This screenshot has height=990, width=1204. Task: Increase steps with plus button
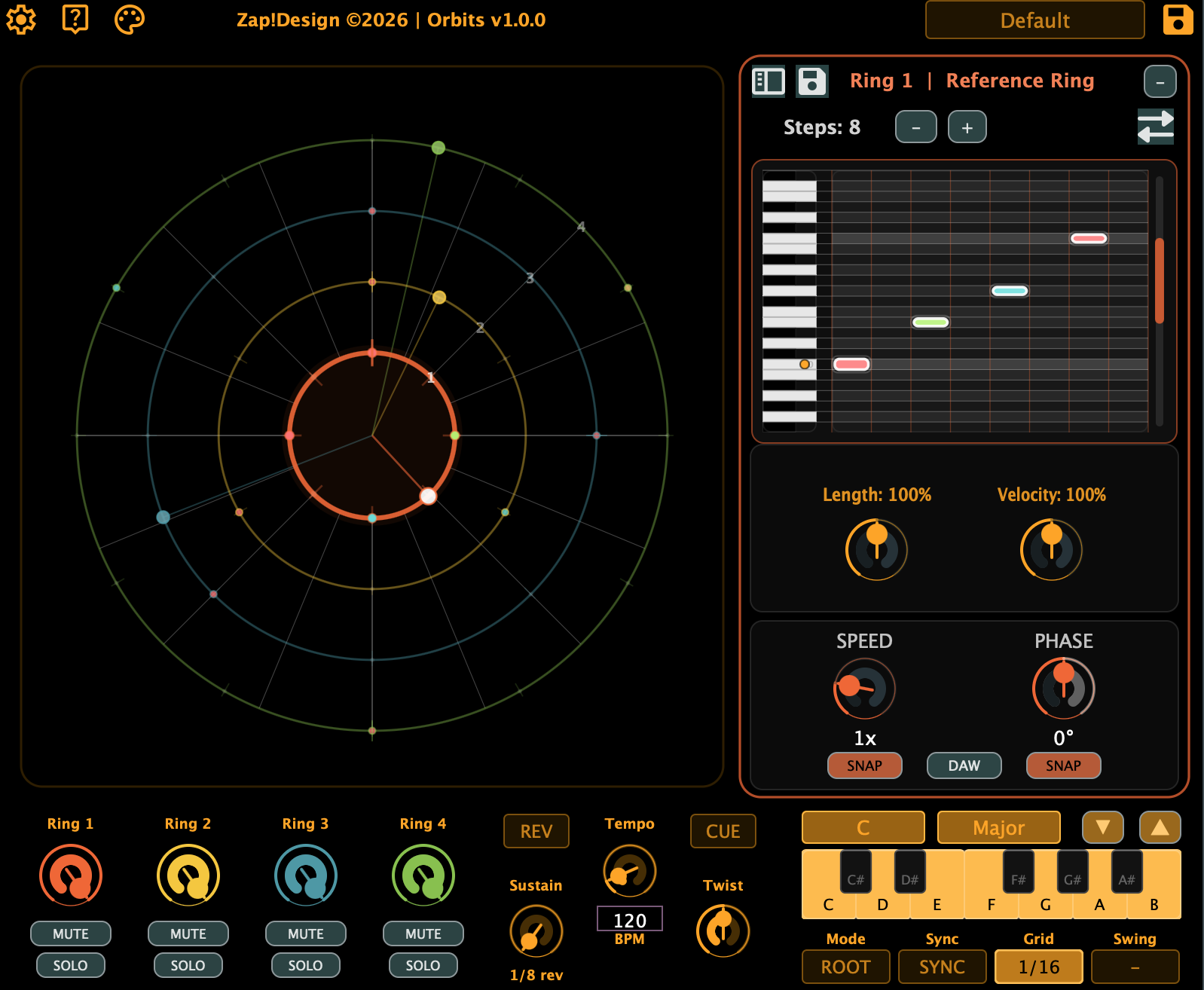[x=967, y=127]
